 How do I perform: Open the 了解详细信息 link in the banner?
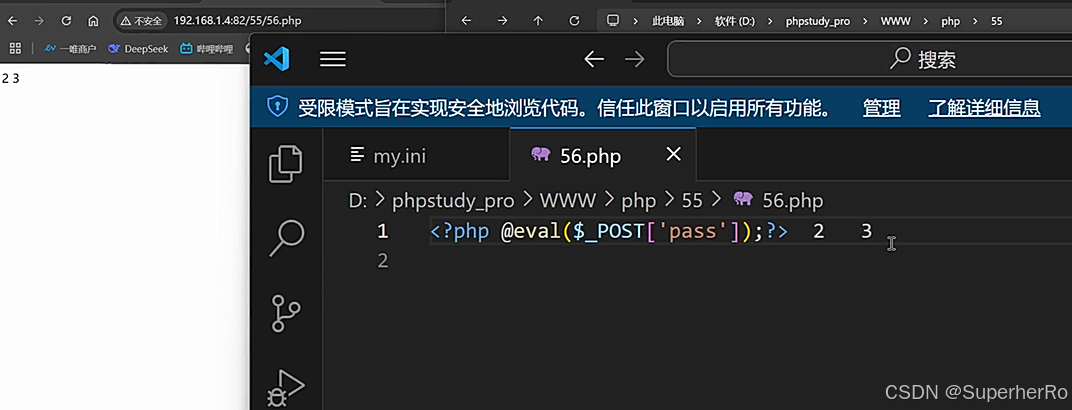click(984, 107)
